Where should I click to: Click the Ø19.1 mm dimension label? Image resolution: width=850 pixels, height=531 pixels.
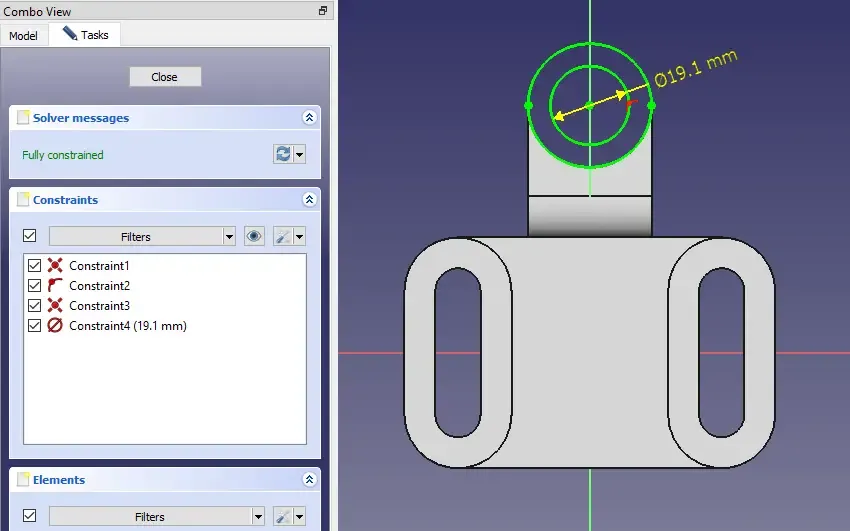click(696, 69)
